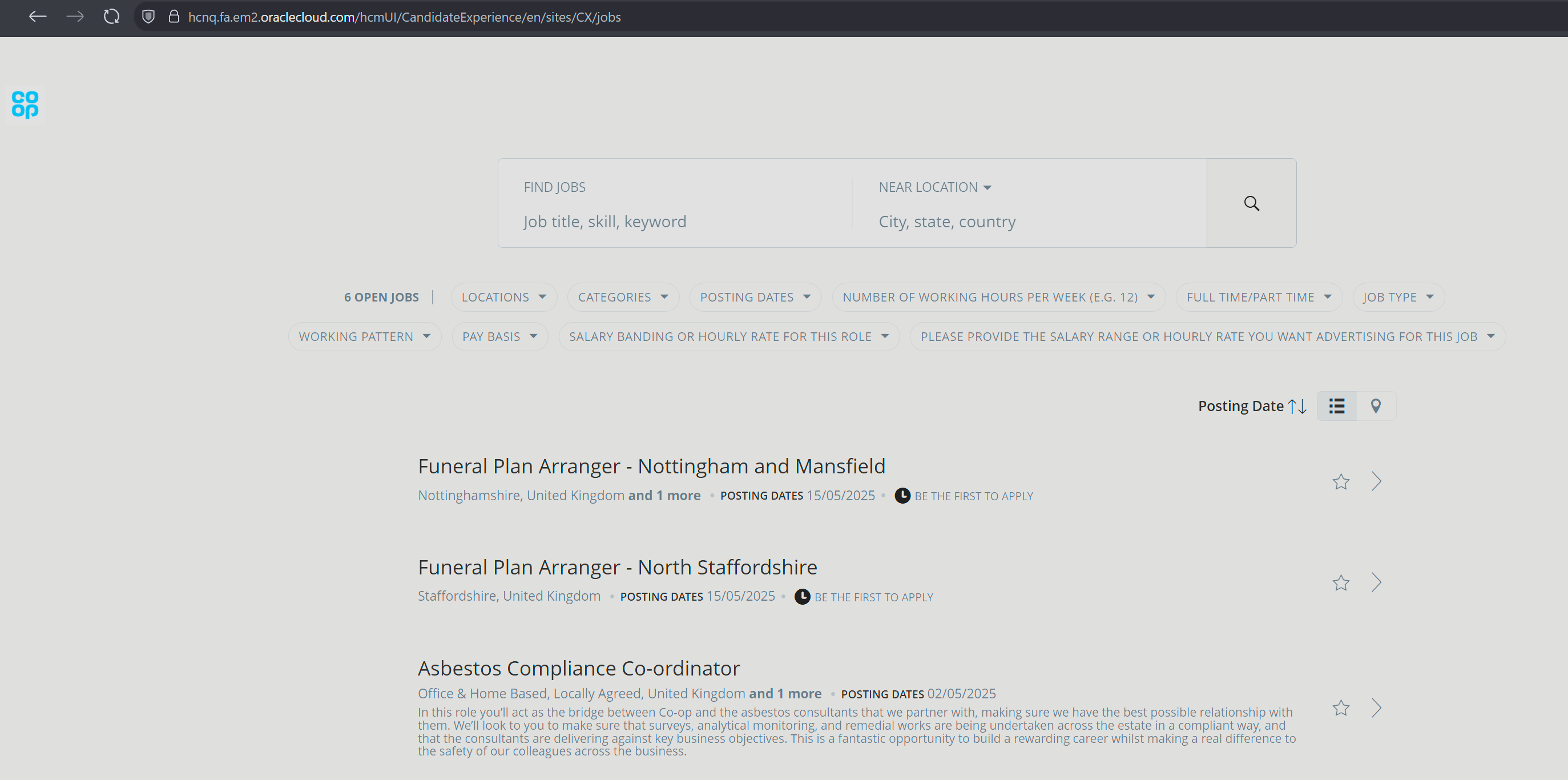Switch to list view icon
Screen dimensions: 1568x780
click(1336, 406)
